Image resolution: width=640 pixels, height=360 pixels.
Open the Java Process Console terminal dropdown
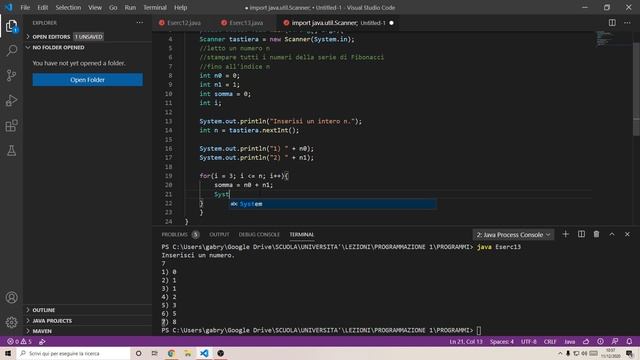click(x=513, y=235)
